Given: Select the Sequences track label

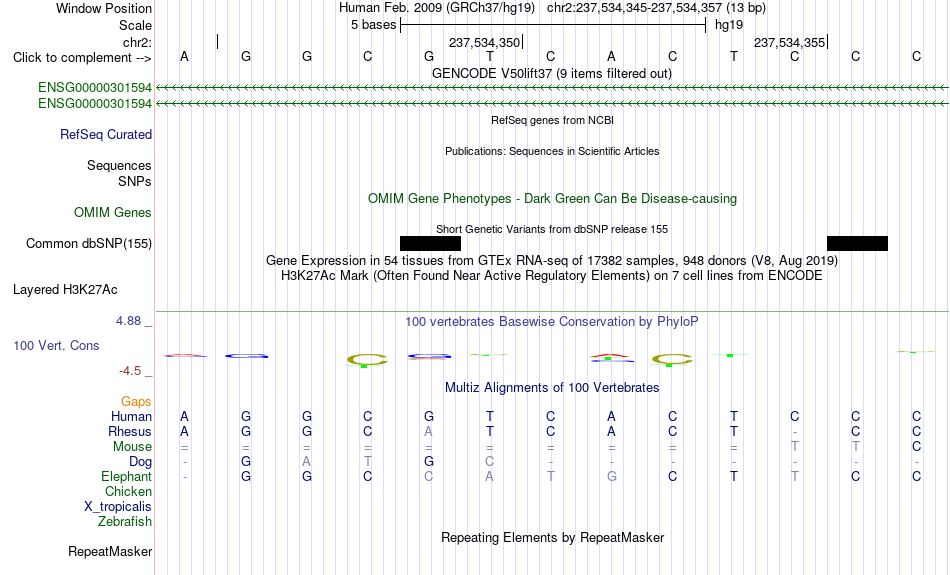Looking at the screenshot, I should [119, 165].
